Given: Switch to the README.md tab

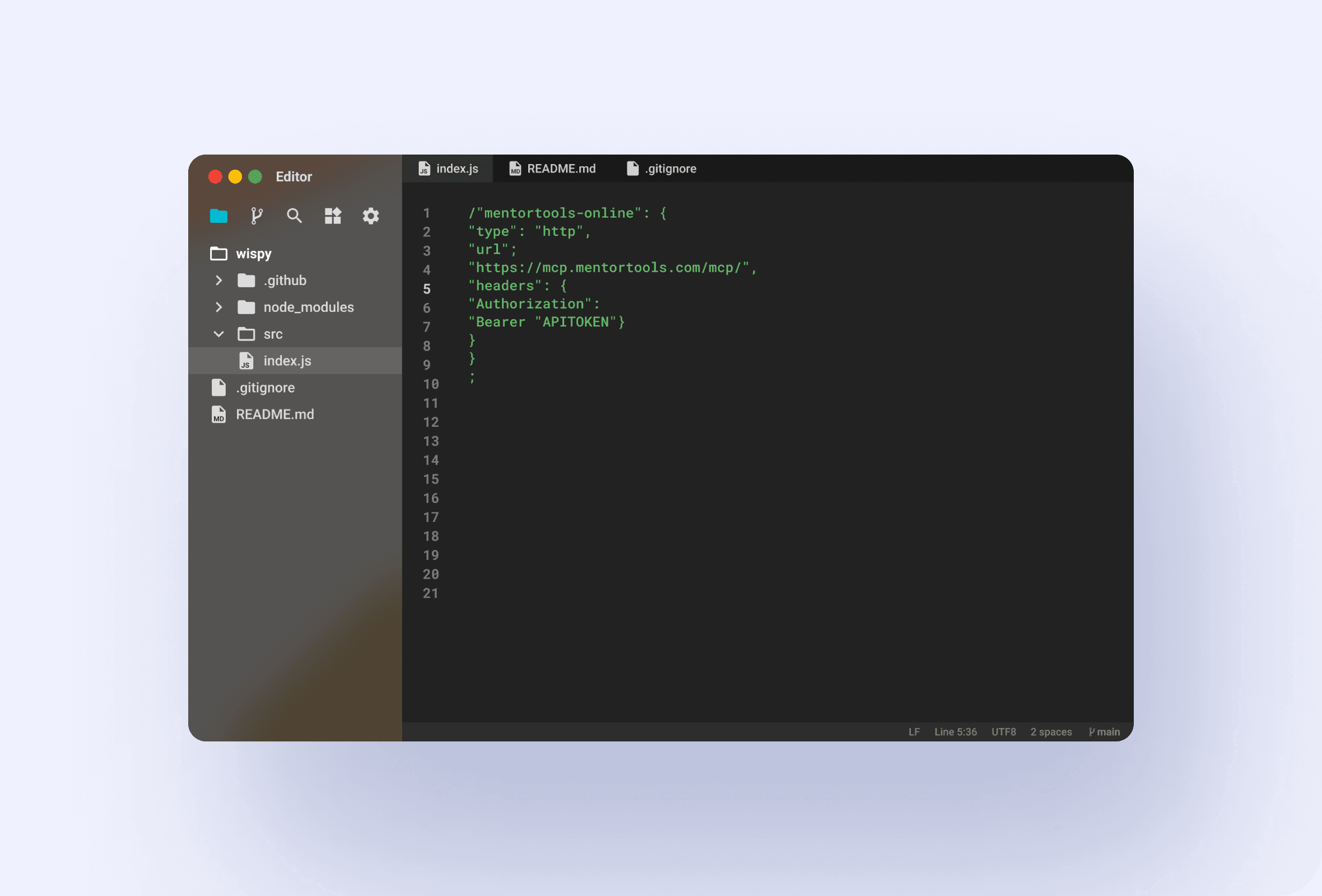Looking at the screenshot, I should (560, 169).
